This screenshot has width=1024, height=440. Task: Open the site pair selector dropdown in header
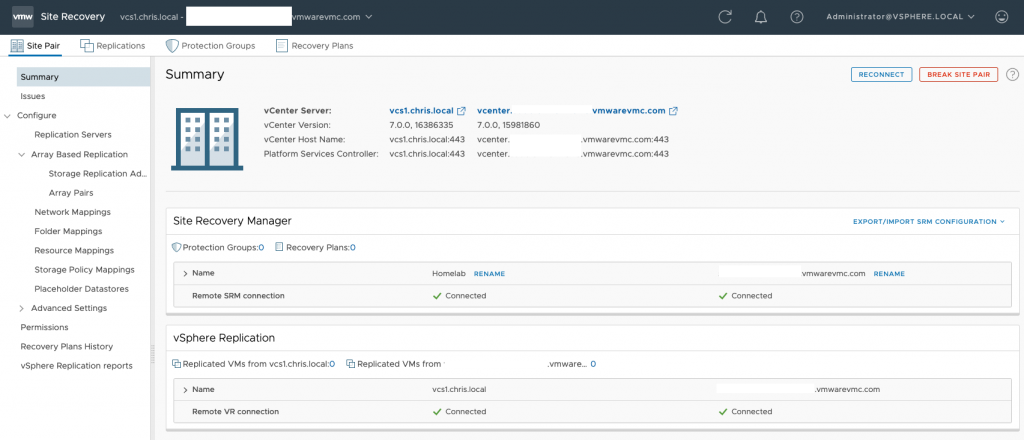[369, 17]
